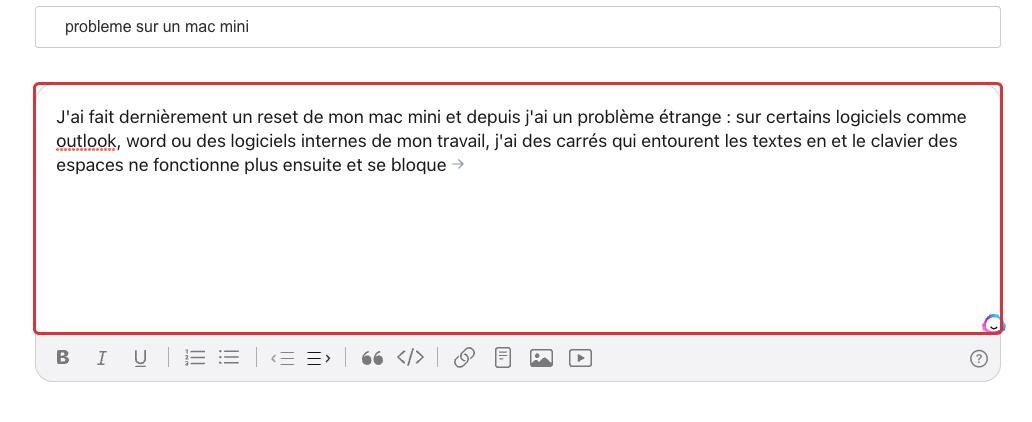Click the document attachment icon
The height and width of the screenshot is (422, 1032).
503,358
